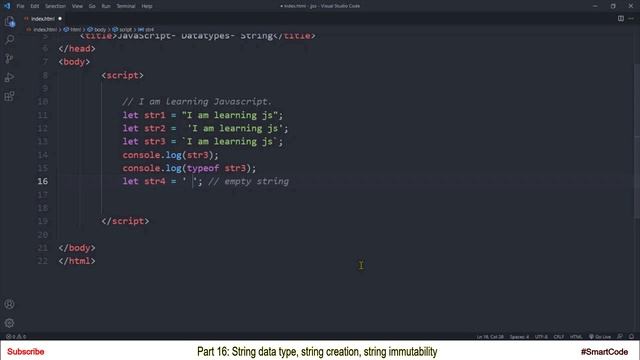Click the '// empty string' comment
Viewport: 640px width, 360px height.
(249, 181)
